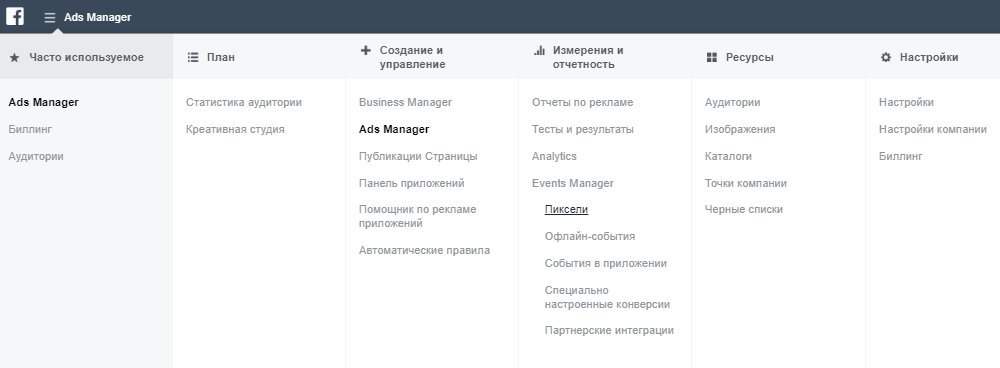Choose Партнерские интеграции
Image resolution: width=1000 pixels, height=368 pixels.
[609, 330]
